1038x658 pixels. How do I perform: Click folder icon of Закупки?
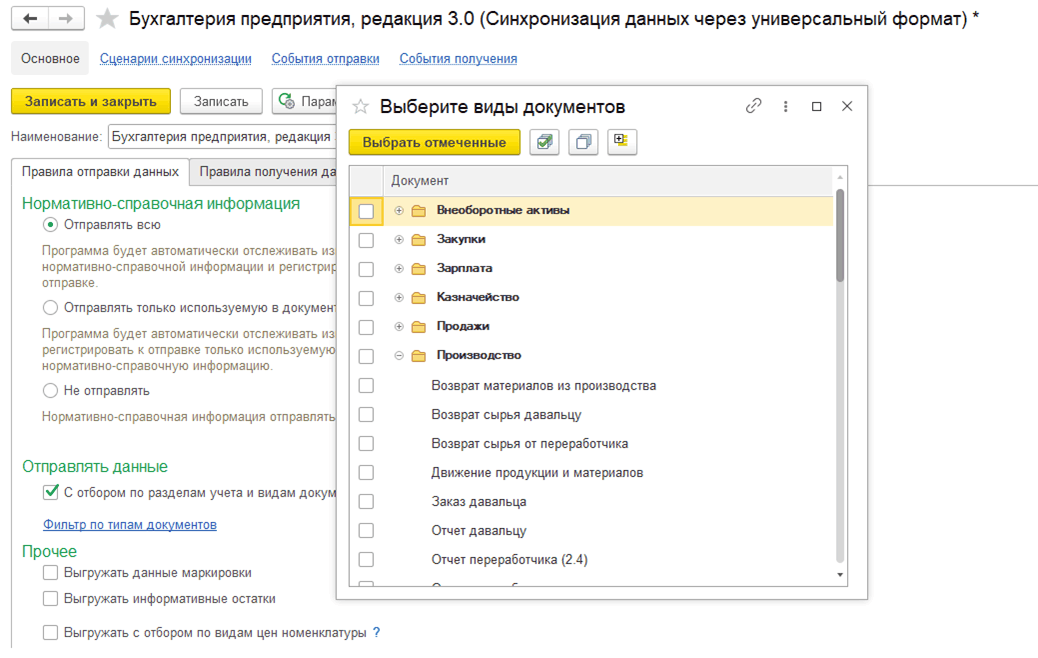click(418, 240)
